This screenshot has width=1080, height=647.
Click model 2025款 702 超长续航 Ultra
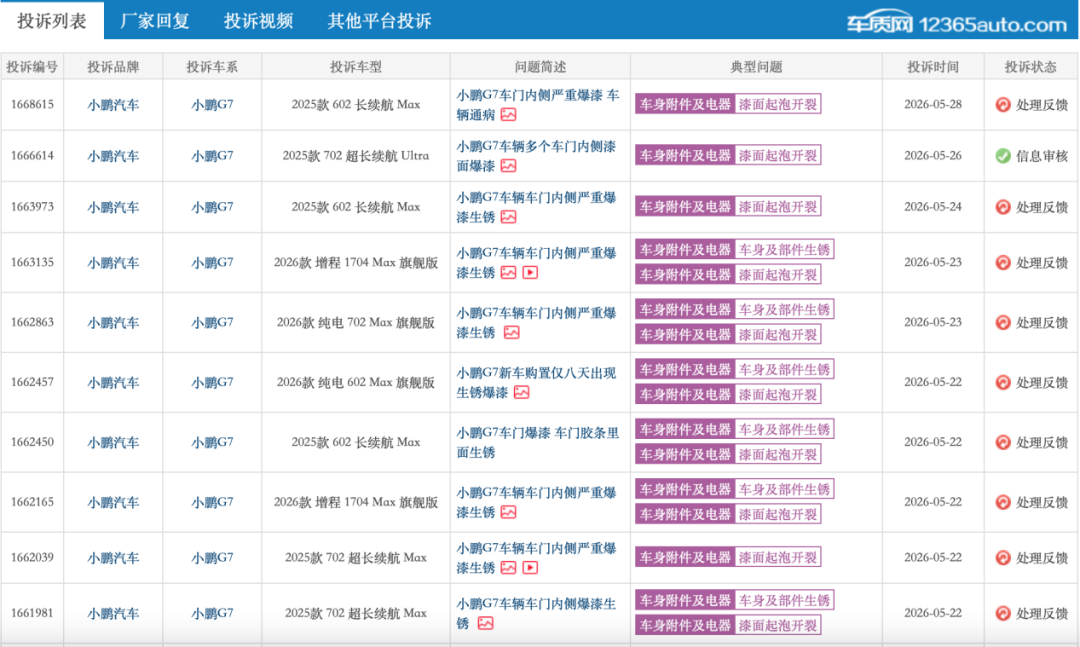[x=355, y=156]
